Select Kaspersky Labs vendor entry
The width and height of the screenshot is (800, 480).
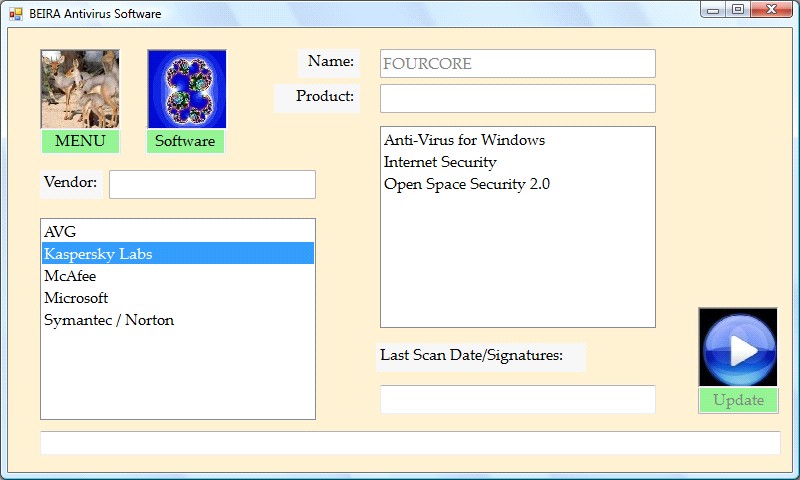(x=98, y=254)
